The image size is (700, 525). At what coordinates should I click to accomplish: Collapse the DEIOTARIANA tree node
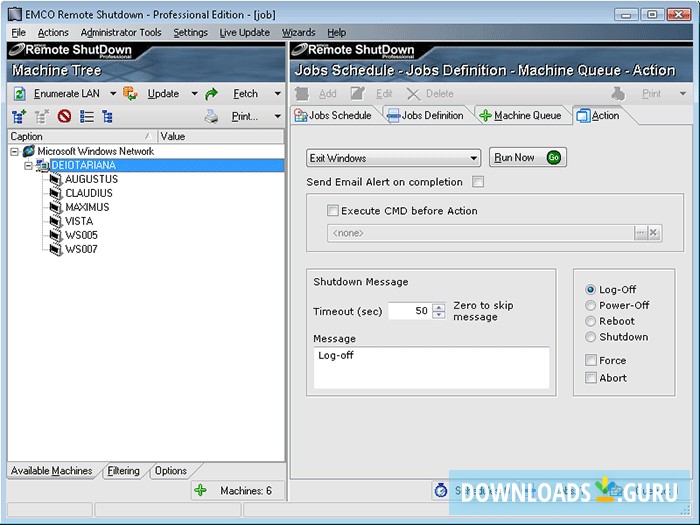coord(29,166)
